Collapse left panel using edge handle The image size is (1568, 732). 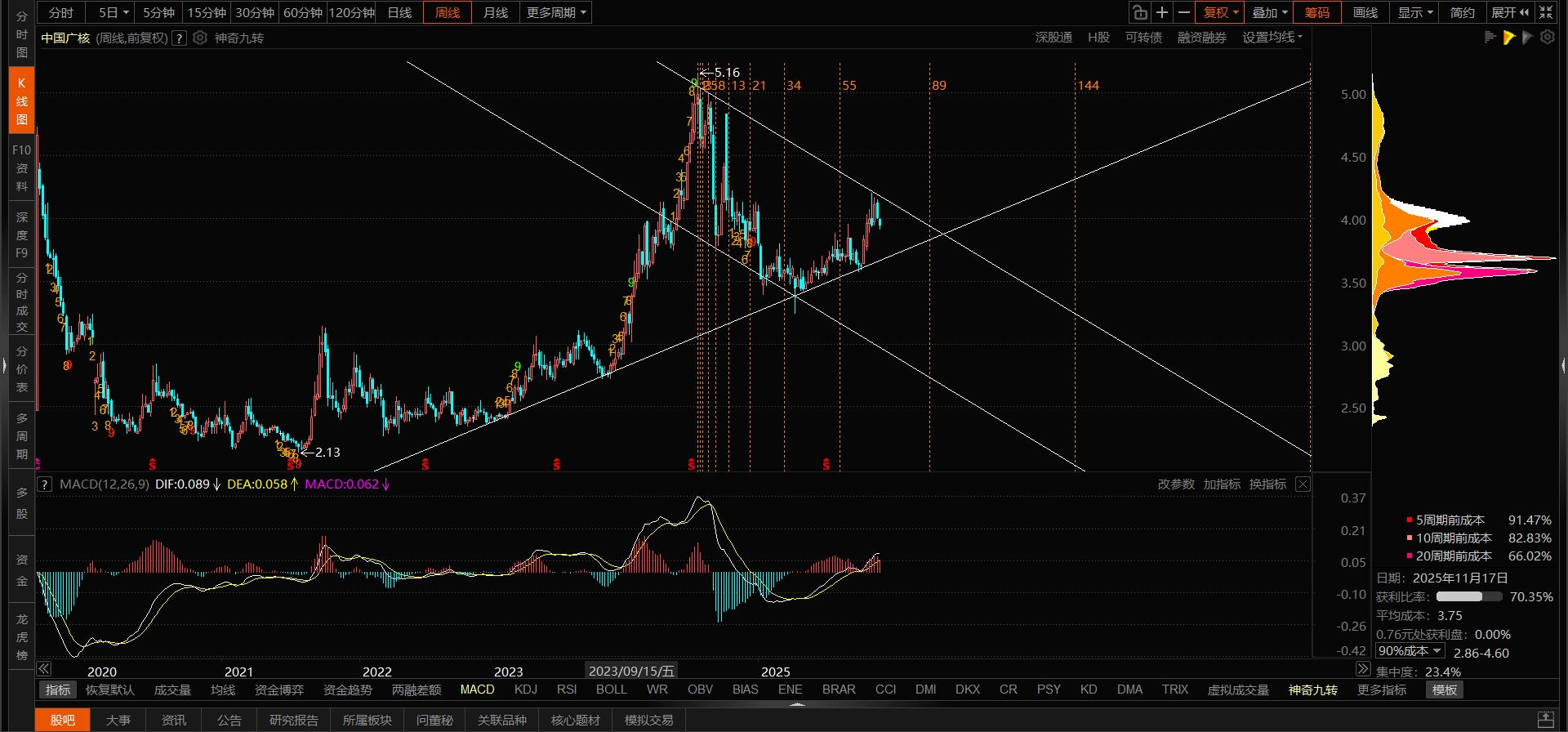click(4, 365)
